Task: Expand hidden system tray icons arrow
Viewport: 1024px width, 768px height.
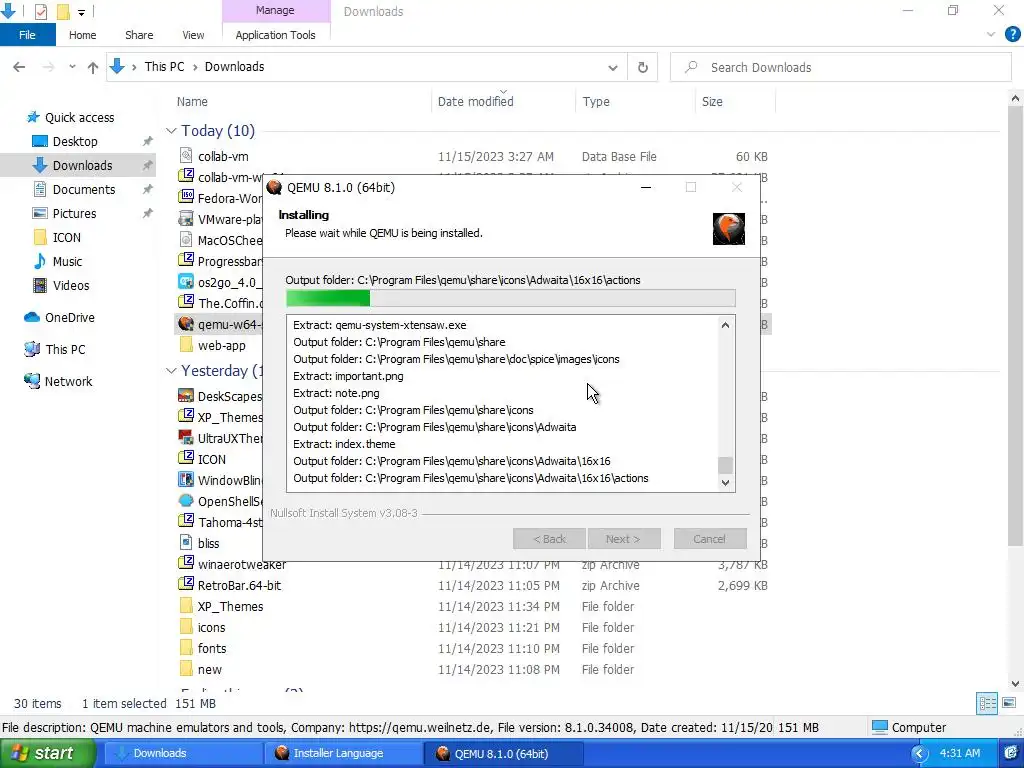Action: point(919,754)
